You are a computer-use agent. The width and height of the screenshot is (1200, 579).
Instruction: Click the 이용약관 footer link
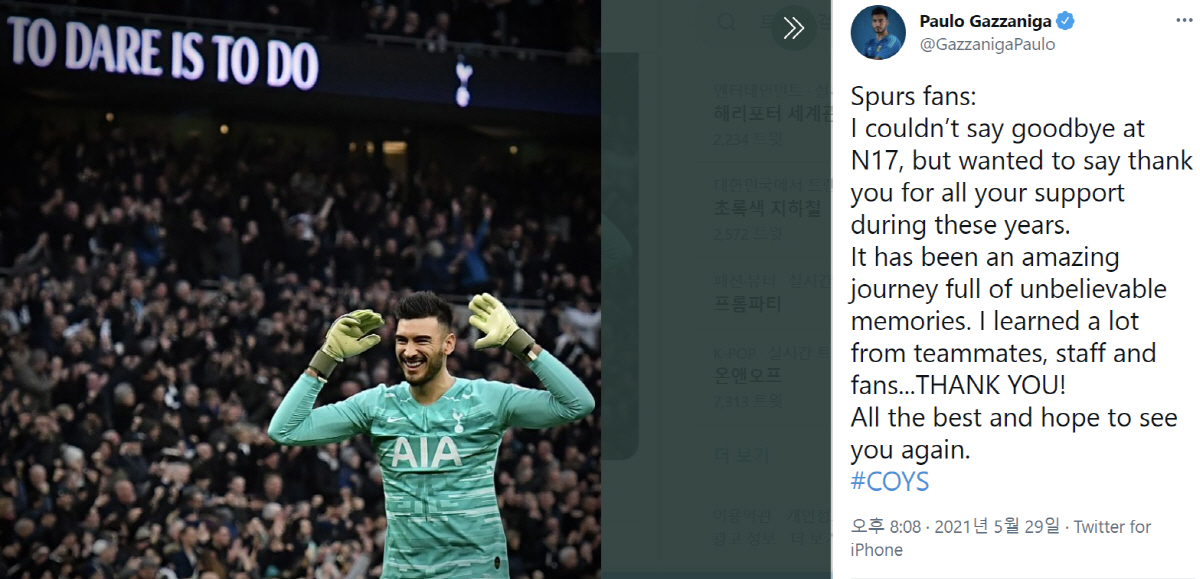click(742, 517)
